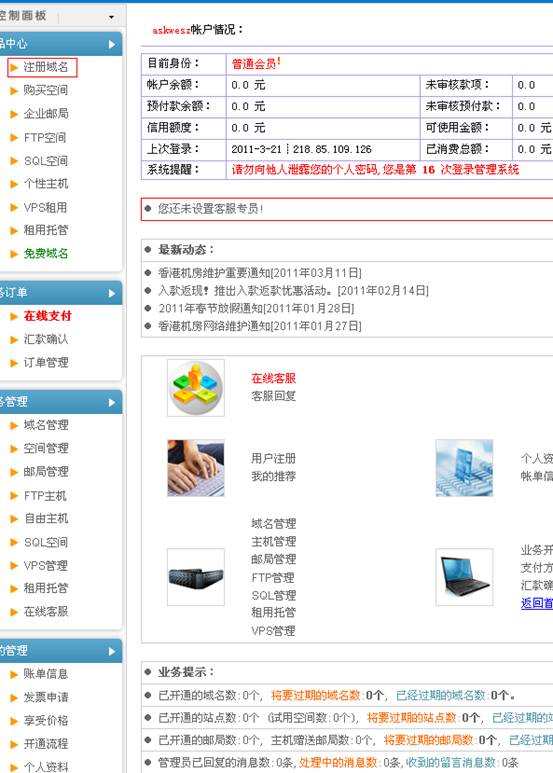Collapse the 产品中心 section header arrow
The width and height of the screenshot is (553, 773).
tap(112, 44)
